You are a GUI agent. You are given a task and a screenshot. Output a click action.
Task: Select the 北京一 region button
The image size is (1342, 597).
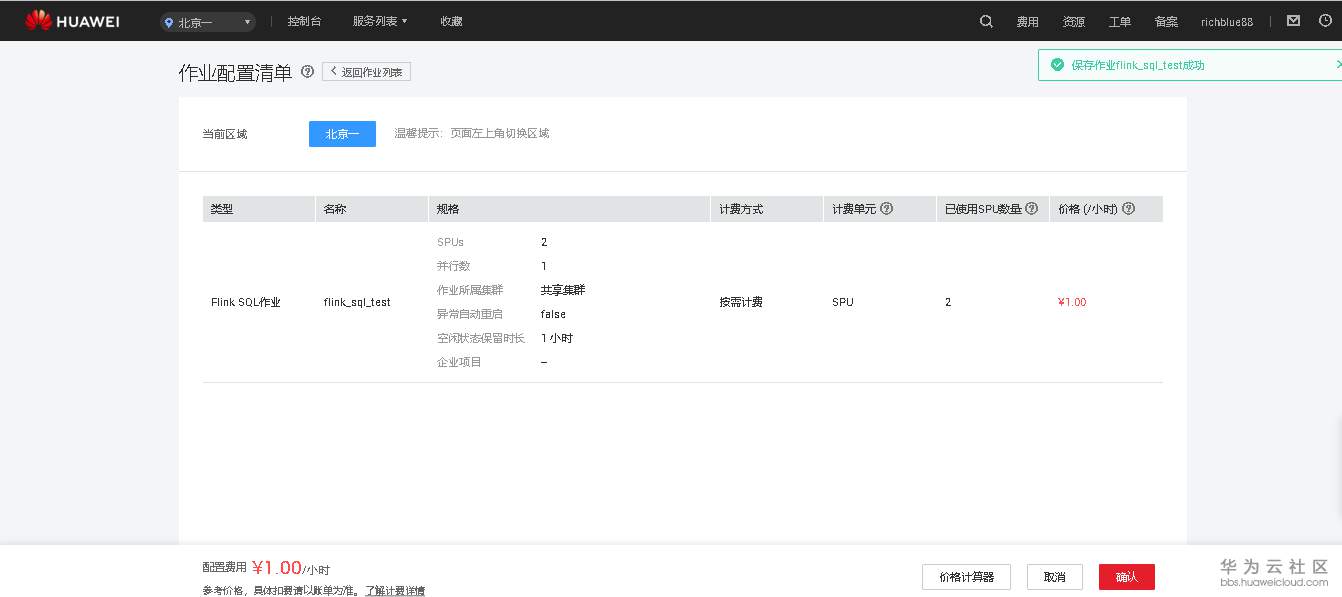(x=342, y=133)
